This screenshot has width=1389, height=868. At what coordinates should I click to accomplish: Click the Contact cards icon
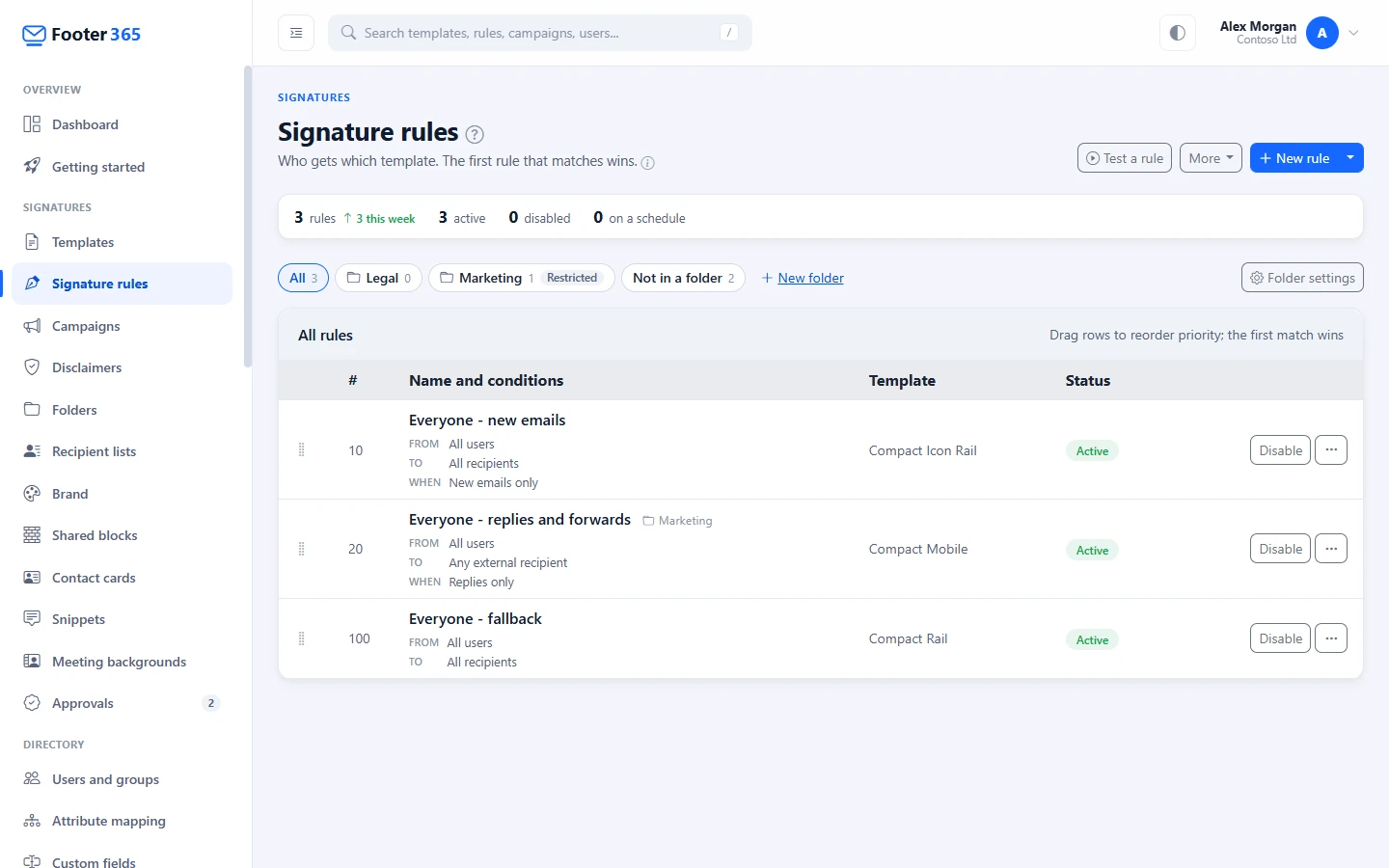32,578
